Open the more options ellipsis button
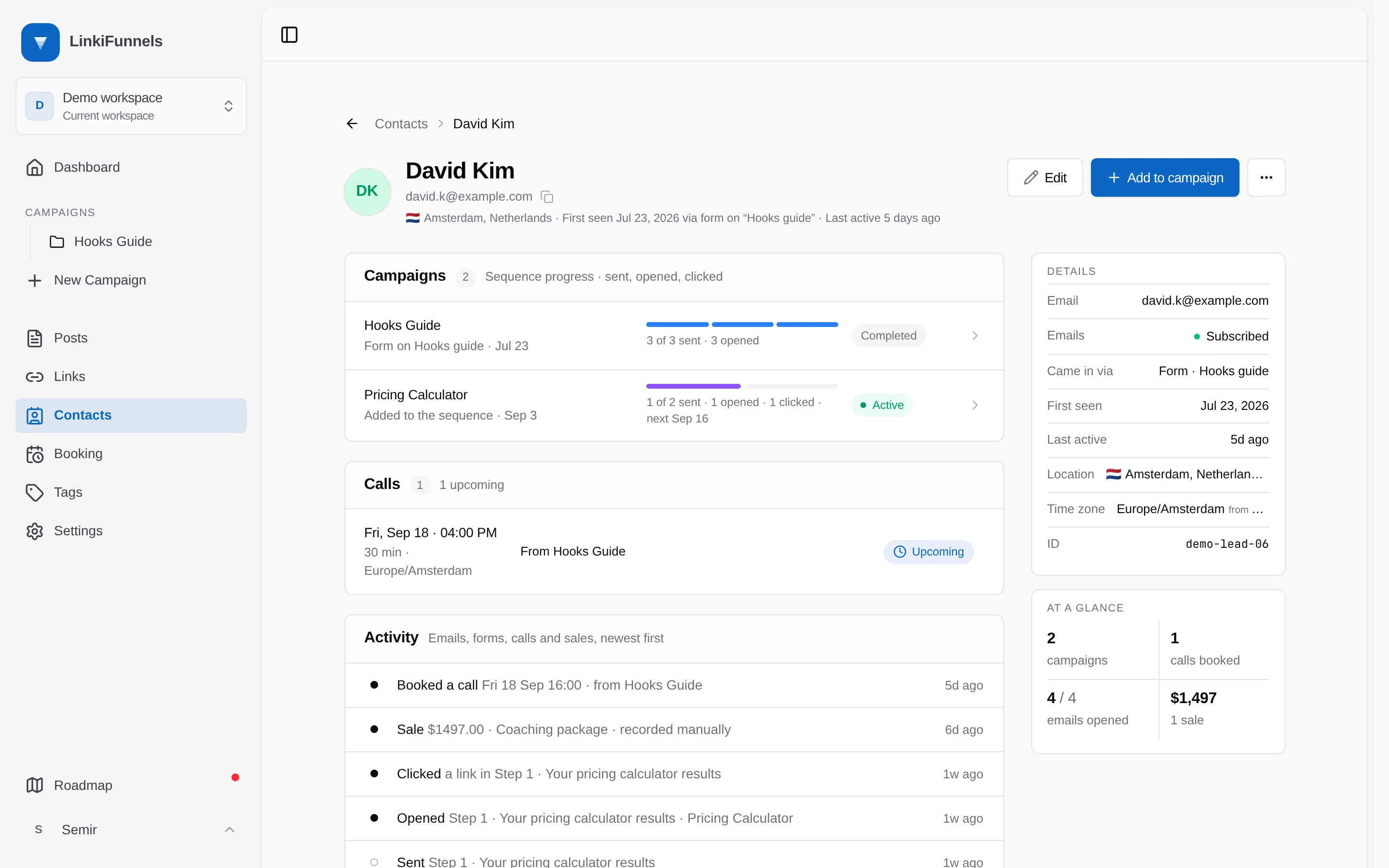Image resolution: width=1389 pixels, height=868 pixels. tap(1266, 177)
